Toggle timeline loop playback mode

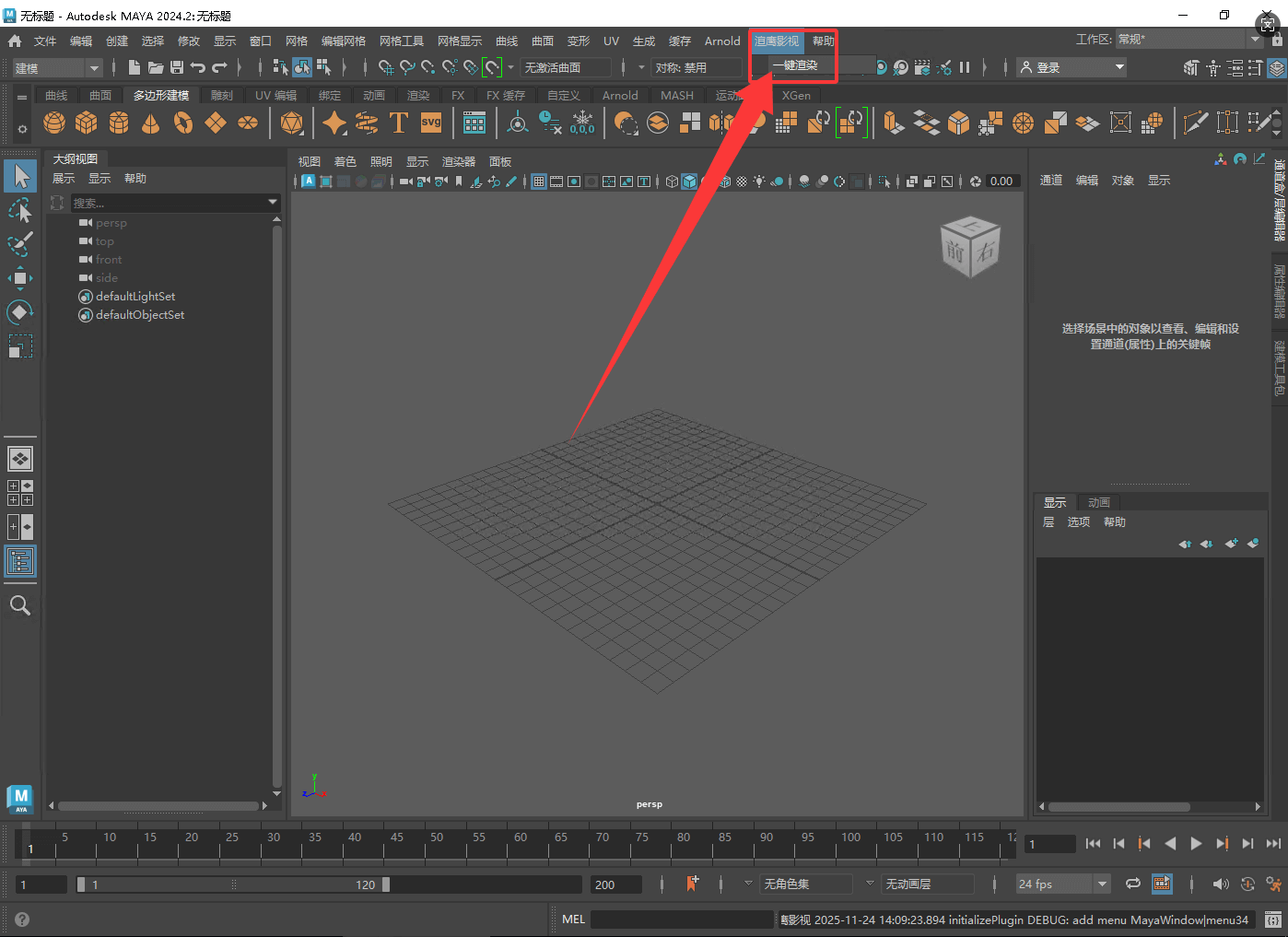[x=1133, y=884]
